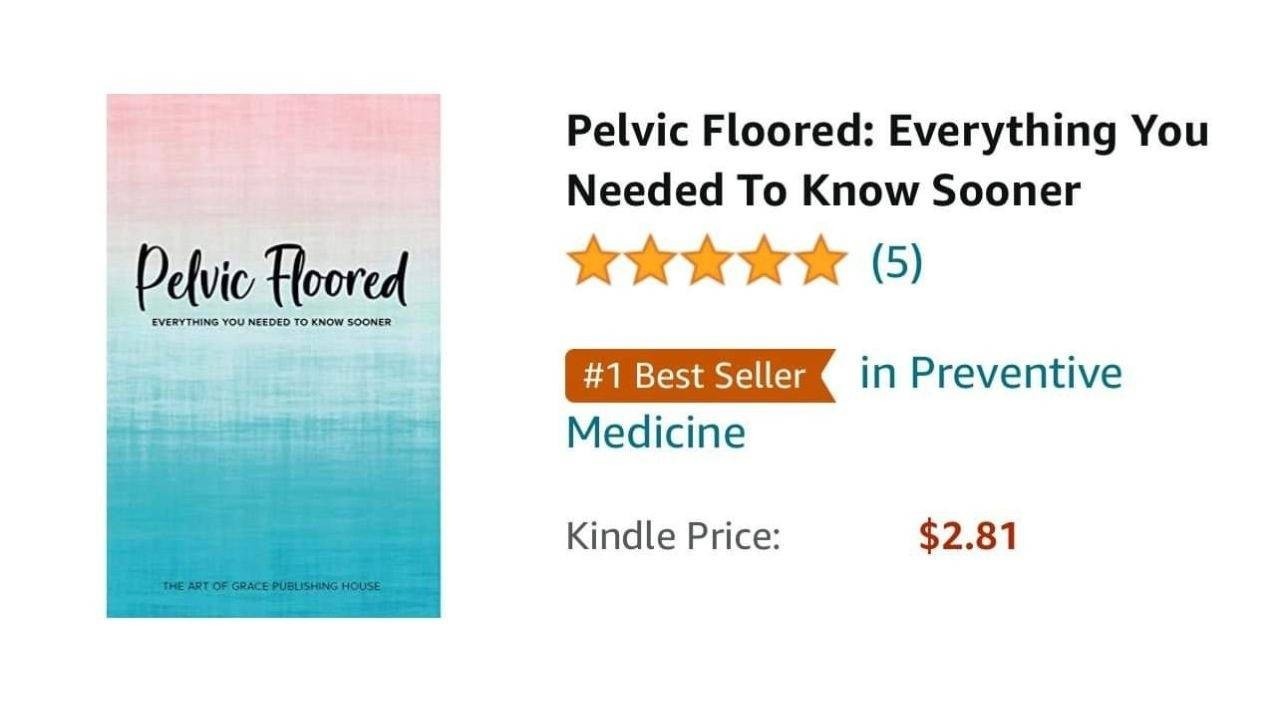The image size is (1280, 720).
Task: Select the $2.81 Kindle price
Action: [x=968, y=536]
